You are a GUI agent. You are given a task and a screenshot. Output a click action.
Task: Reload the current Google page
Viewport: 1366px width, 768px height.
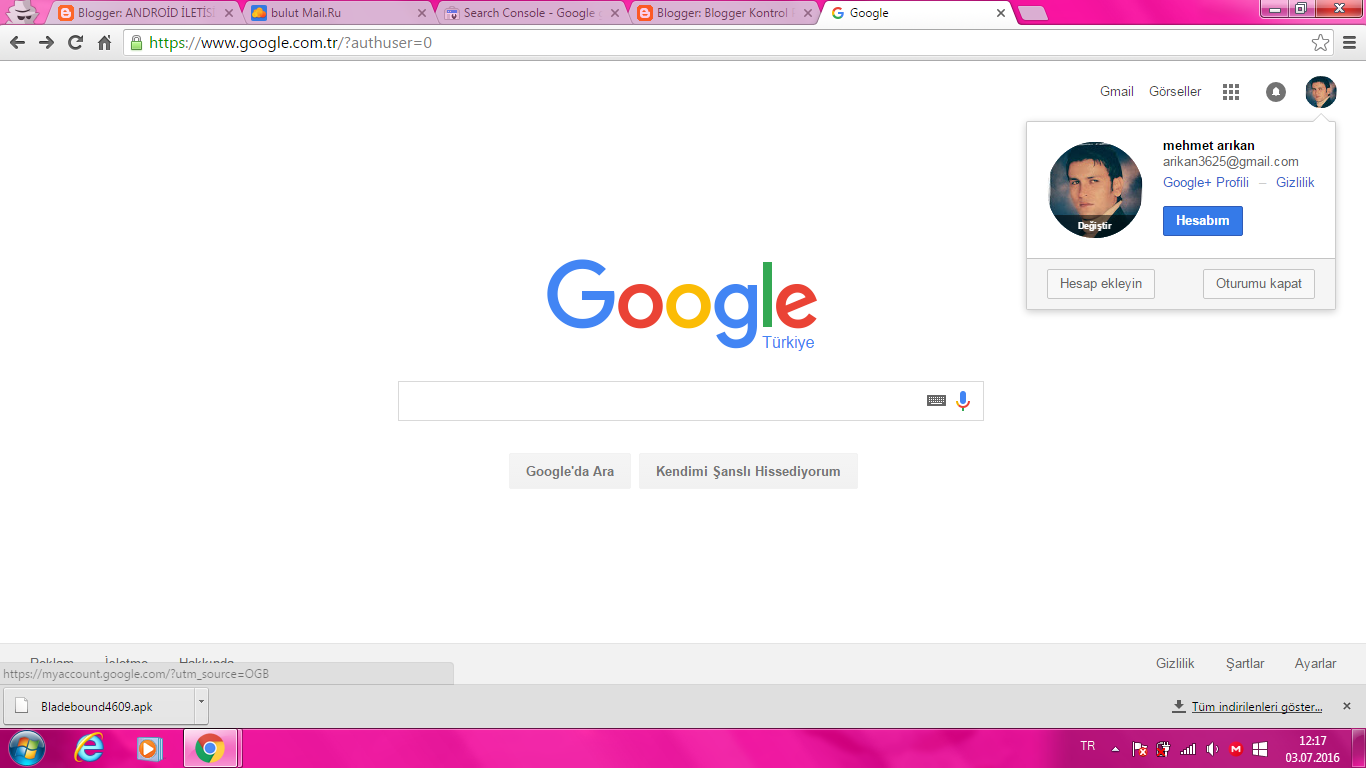(75, 43)
